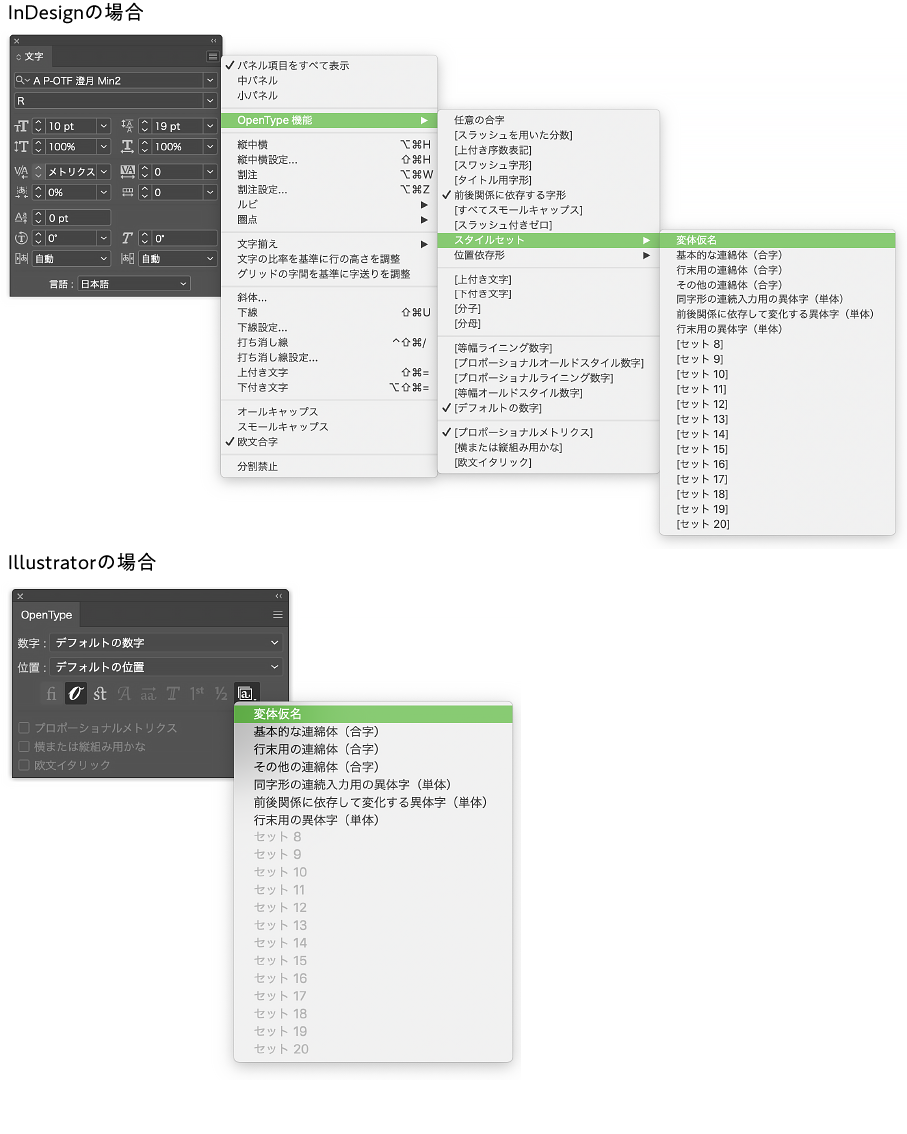This screenshot has width=907, height=1134.
Task: Toggle [プロポーショナルメトリクス] menu item
Action: point(548,432)
